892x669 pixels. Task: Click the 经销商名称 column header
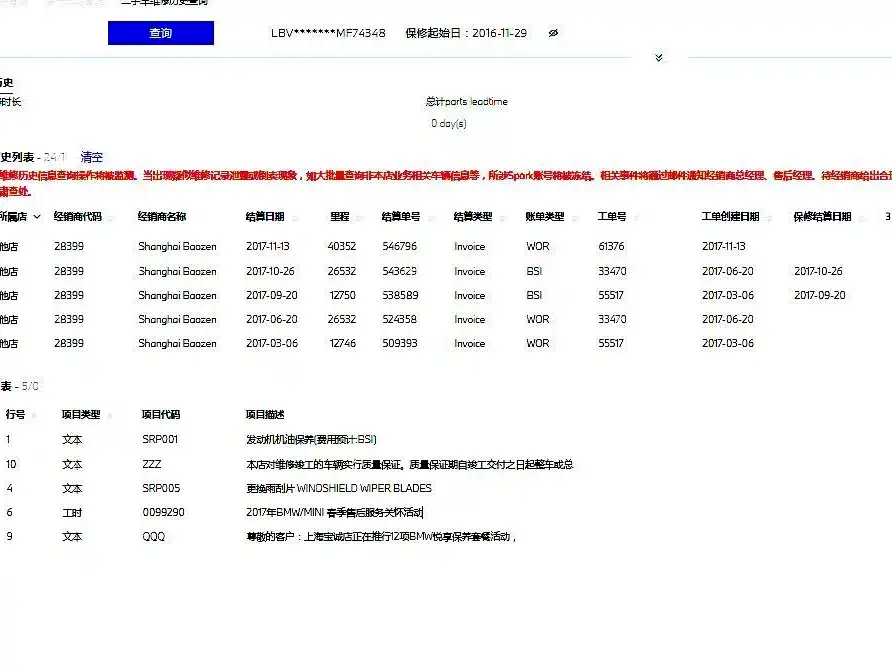tap(162, 217)
